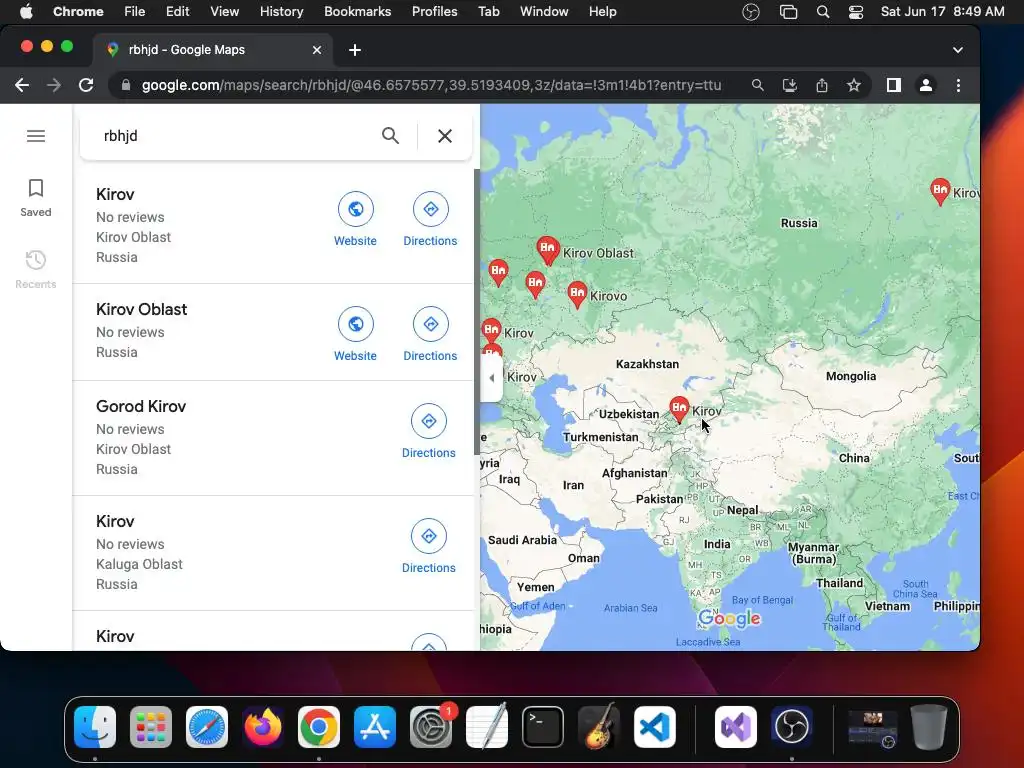Open the Kirov Oblast result title
The height and width of the screenshot is (768, 1024).
pos(142,309)
